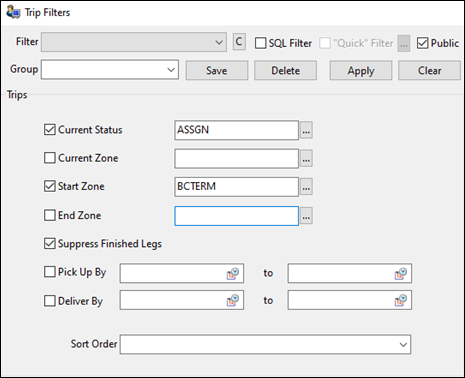Open the Pick Up By end date calendar icon

click(x=401, y=274)
